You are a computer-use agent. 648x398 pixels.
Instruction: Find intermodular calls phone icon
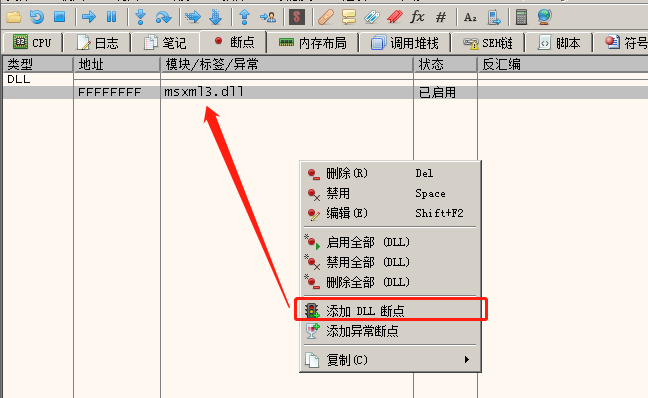[493, 17]
